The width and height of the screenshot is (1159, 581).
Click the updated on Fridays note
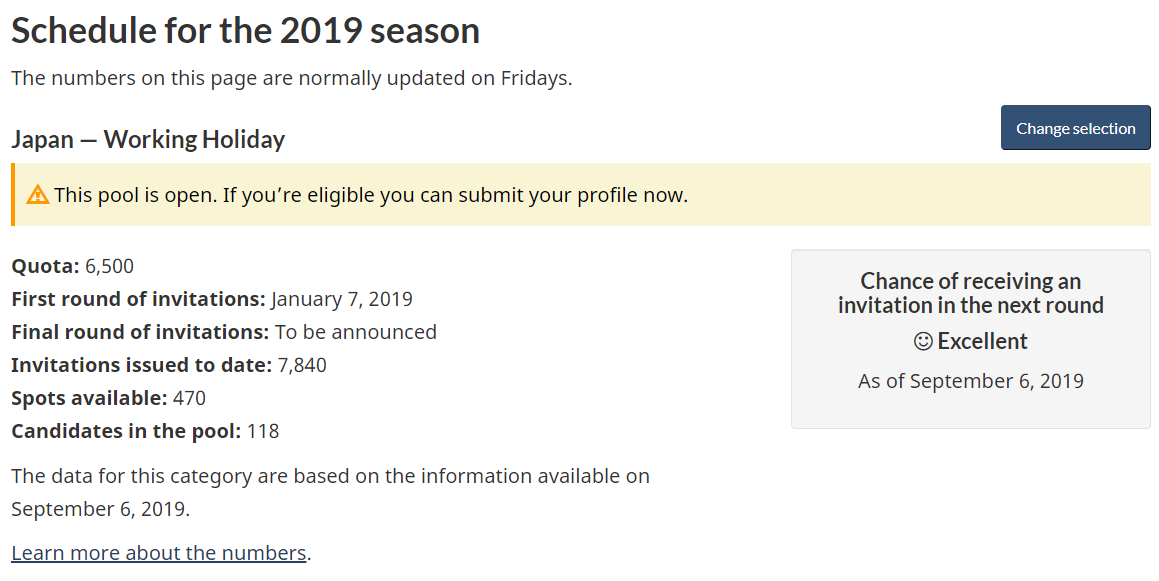point(292,78)
